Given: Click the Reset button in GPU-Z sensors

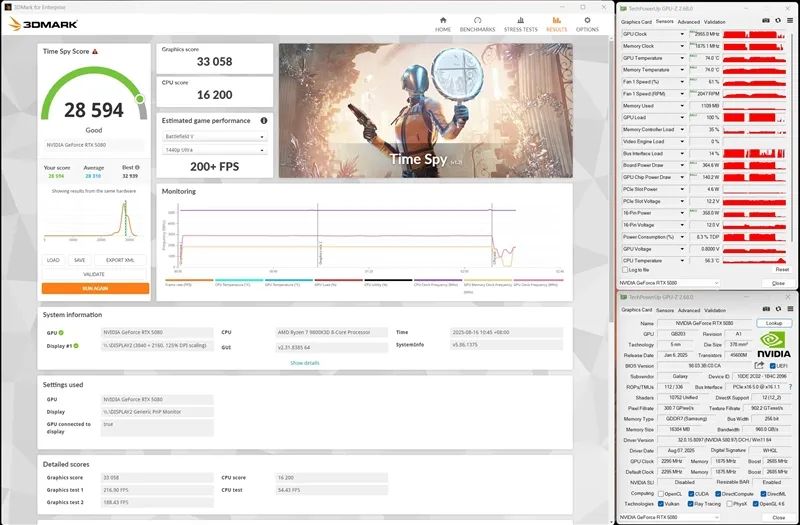Looking at the screenshot, I should [782, 269].
